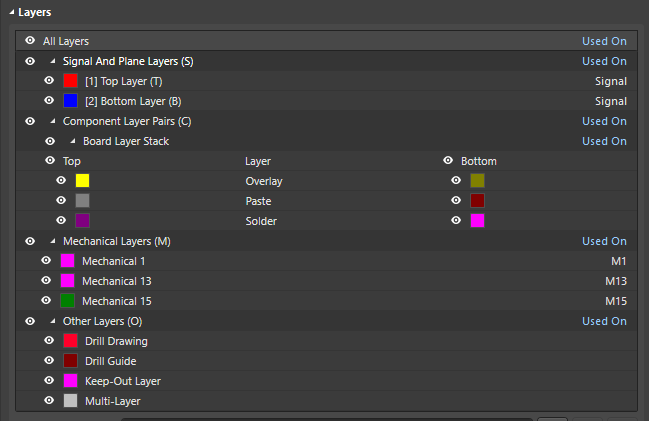The width and height of the screenshot is (649, 421).
Task: Collapse the Mechanical Layers group
Action: tap(53, 241)
